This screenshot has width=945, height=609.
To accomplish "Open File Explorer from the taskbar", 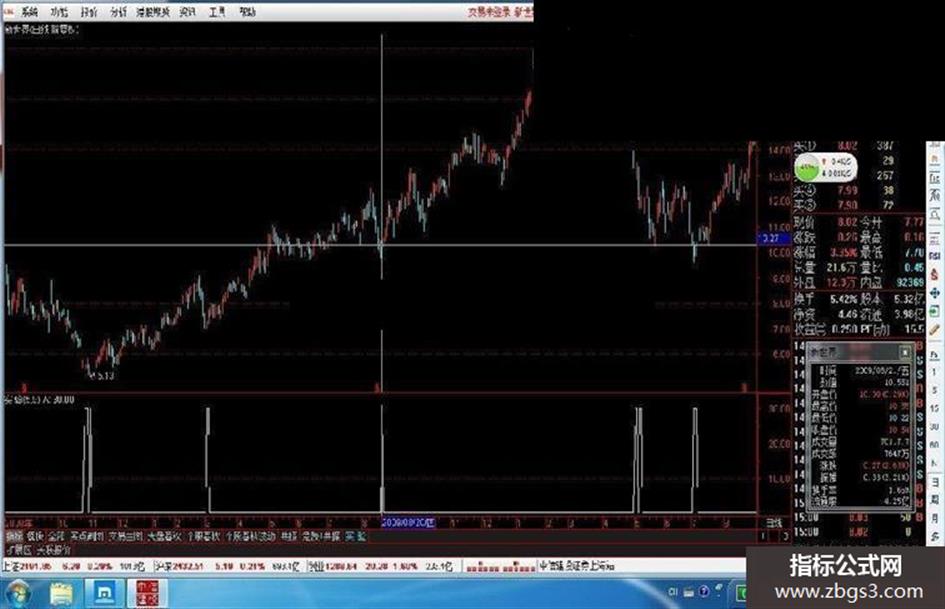I will pyautogui.click(x=62, y=595).
